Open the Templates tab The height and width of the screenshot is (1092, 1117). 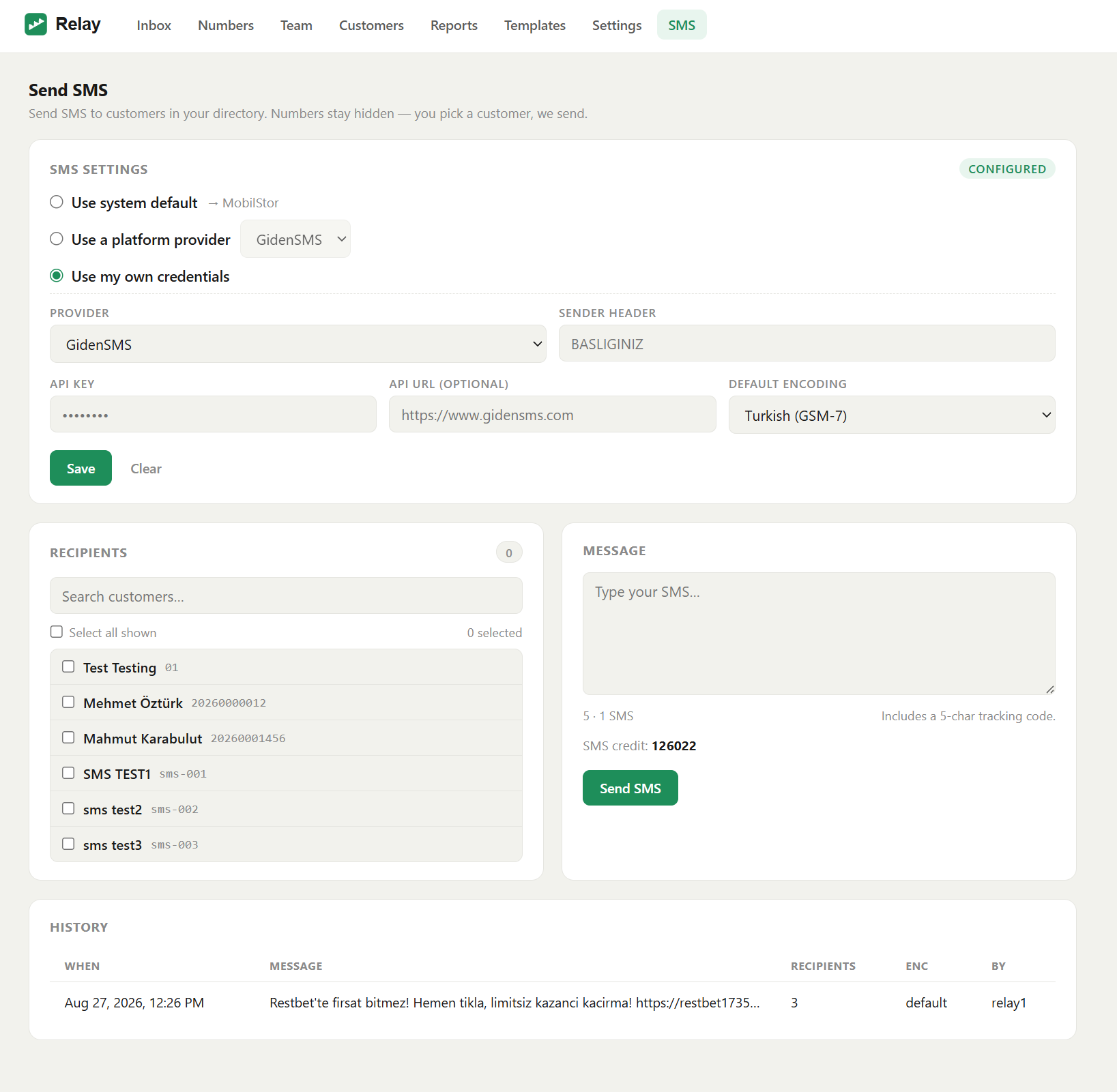click(535, 25)
